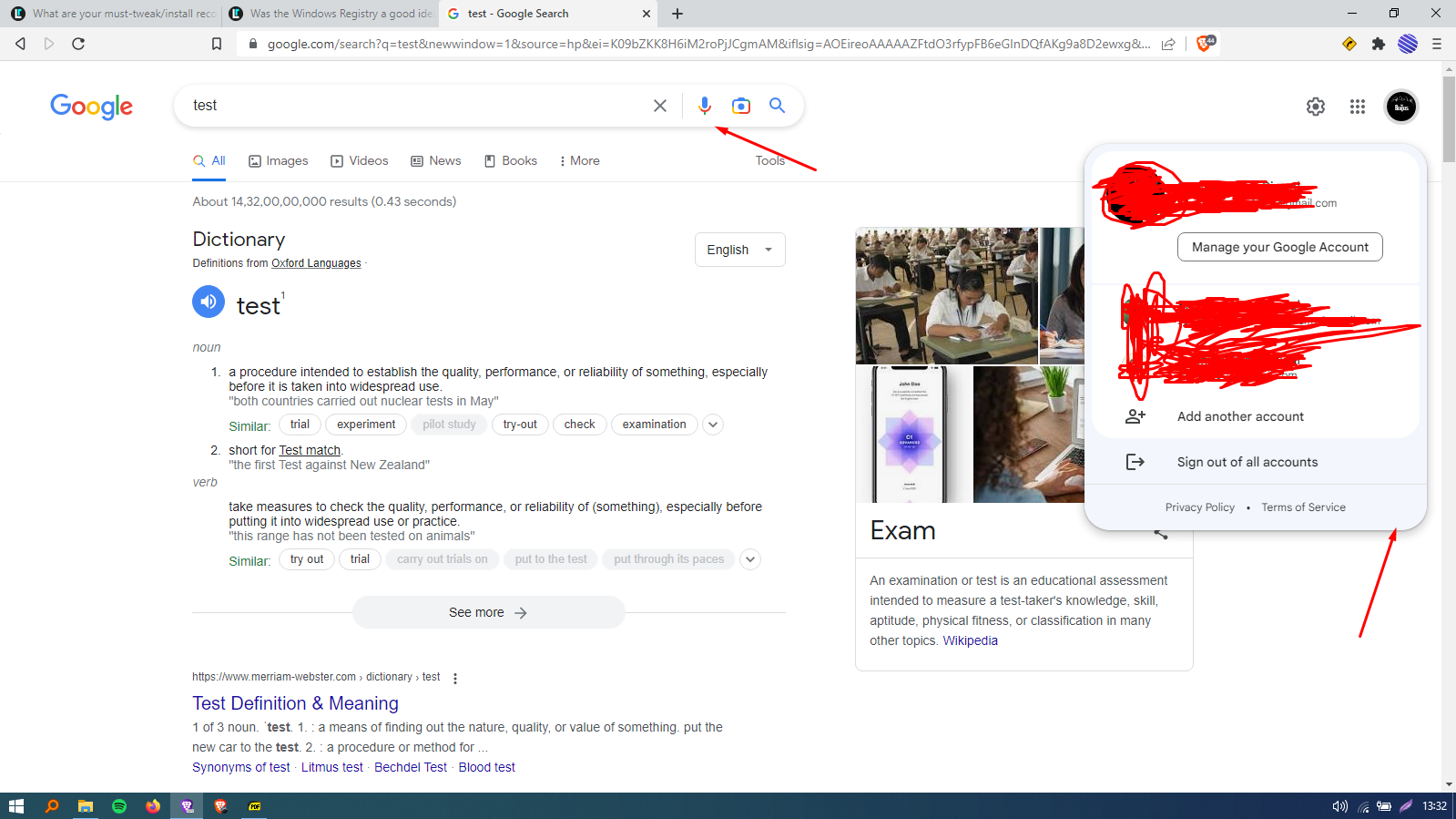This screenshot has width=1456, height=819.
Task: Go back to previous page
Action: [20, 44]
